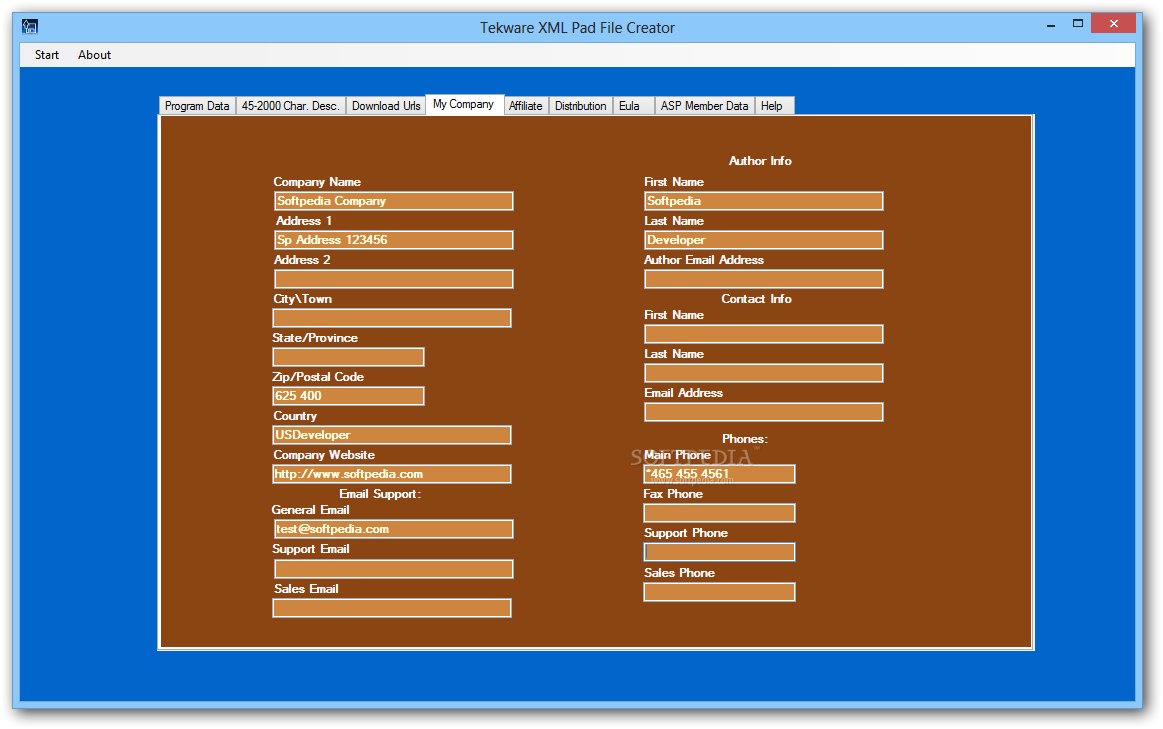Viewport: 1163px width, 729px height.
Task: Select the My Company tab
Action: (464, 105)
